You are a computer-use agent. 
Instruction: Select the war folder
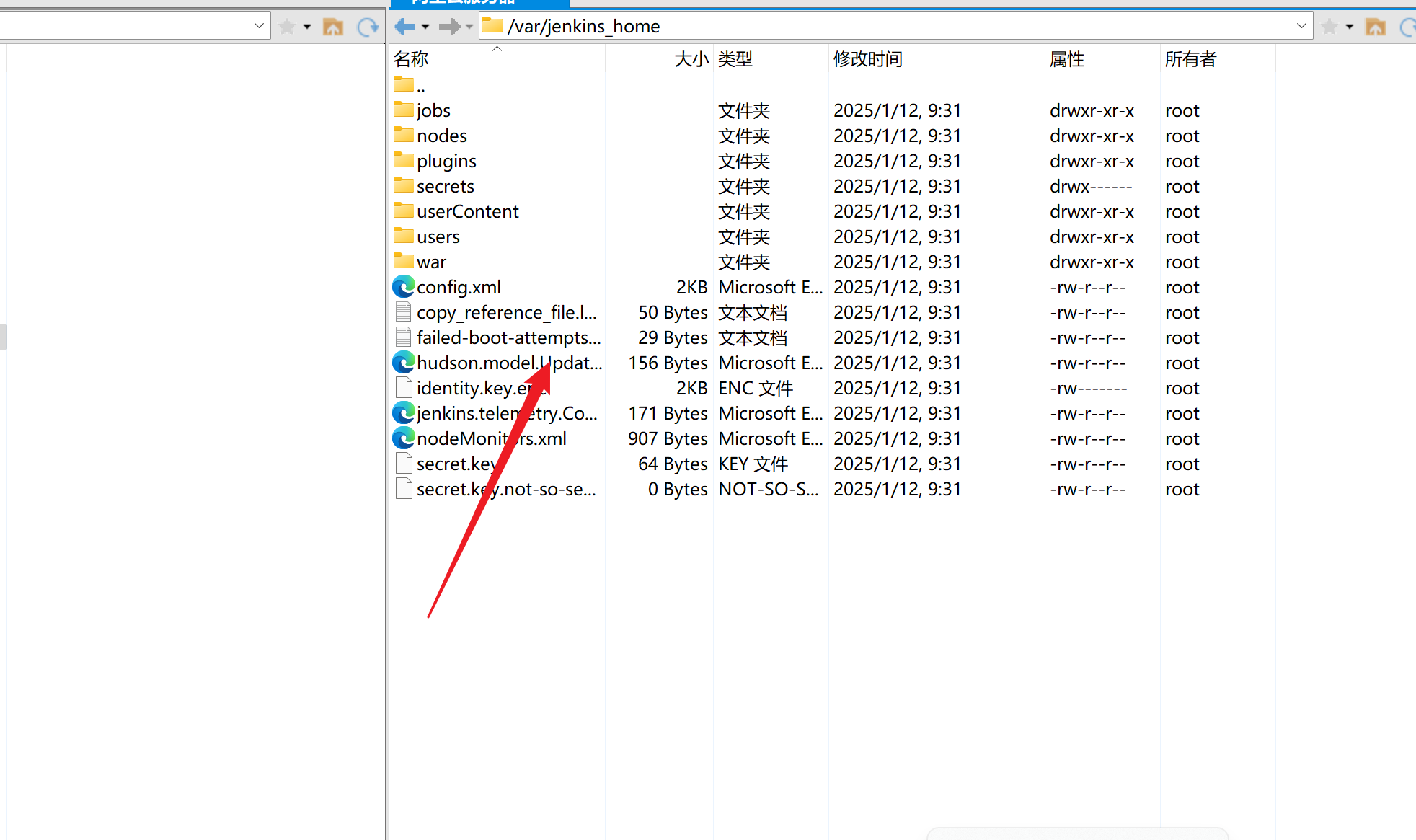(x=420, y=262)
